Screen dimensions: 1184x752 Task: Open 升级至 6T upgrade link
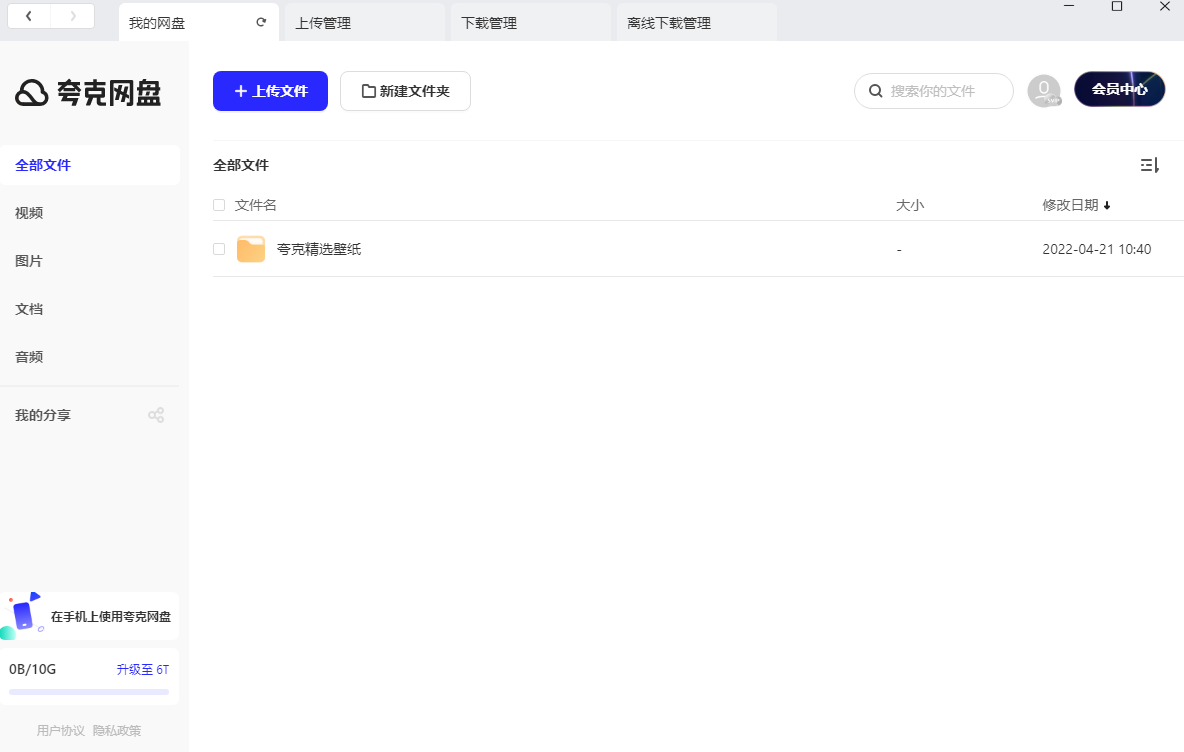coord(142,669)
